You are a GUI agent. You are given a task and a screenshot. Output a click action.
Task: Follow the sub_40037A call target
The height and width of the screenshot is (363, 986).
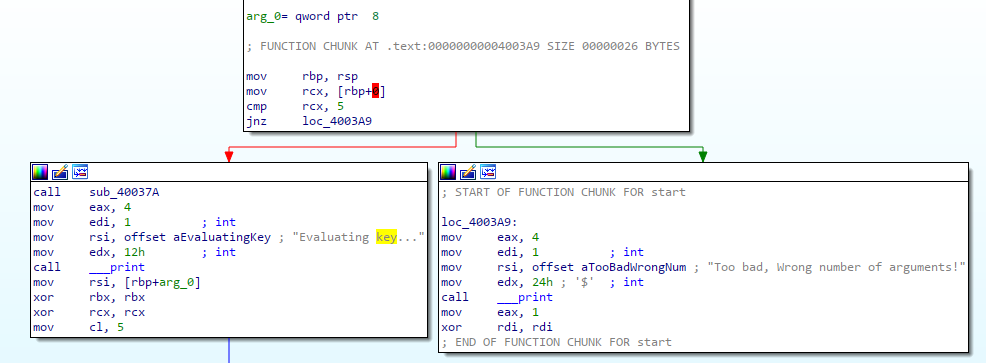(x=124, y=192)
